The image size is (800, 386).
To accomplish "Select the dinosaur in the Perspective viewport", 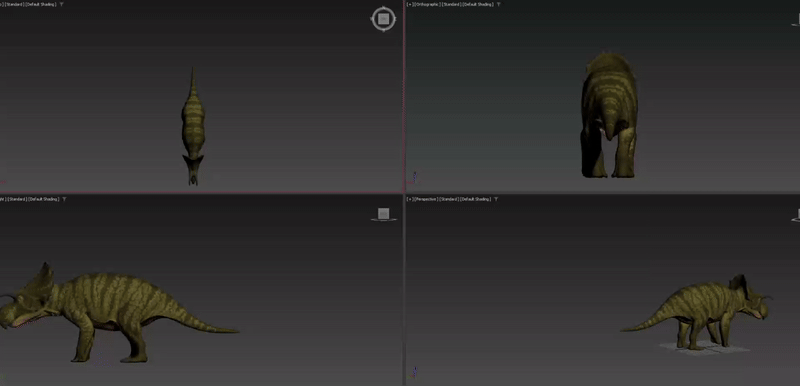I will click(696, 312).
